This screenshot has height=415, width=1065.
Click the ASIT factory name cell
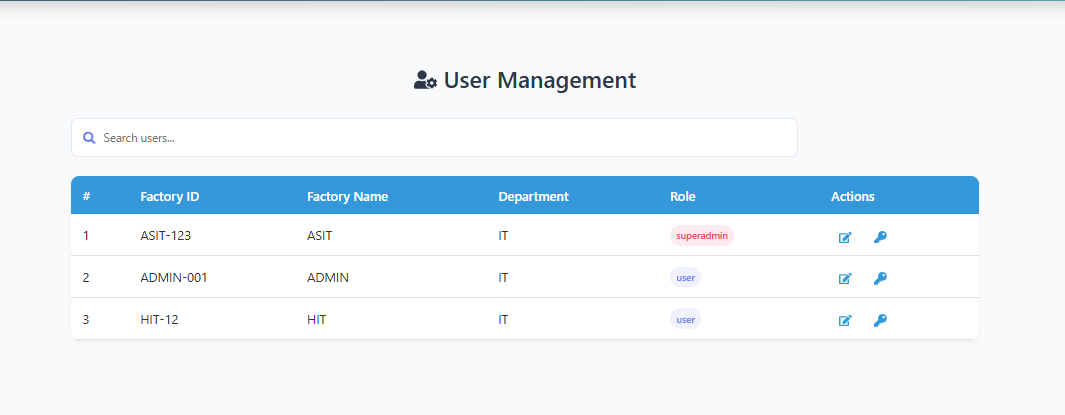pyautogui.click(x=320, y=236)
